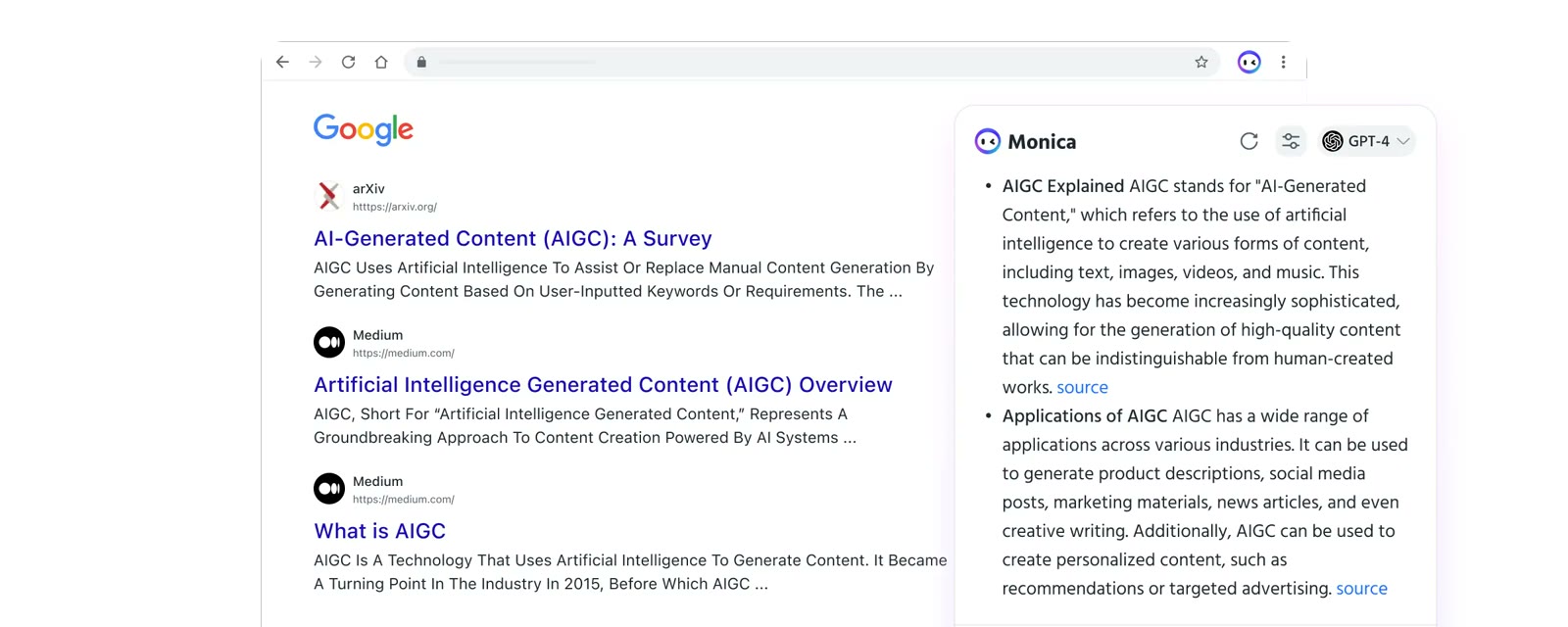The height and width of the screenshot is (627, 1568).
Task: Regenerate the Monica answer with refresh icon
Action: (1249, 141)
